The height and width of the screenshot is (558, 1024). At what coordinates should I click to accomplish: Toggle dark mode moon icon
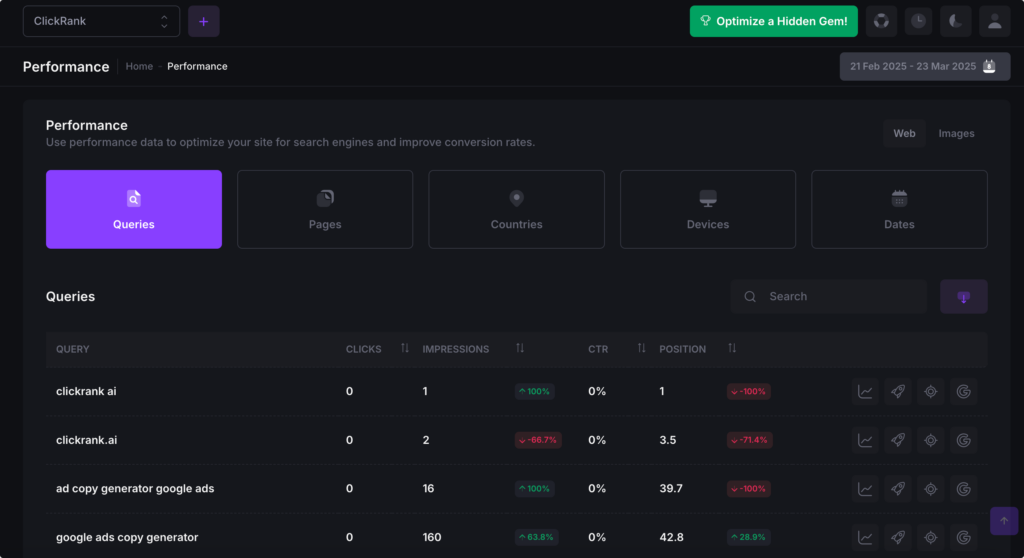955,22
